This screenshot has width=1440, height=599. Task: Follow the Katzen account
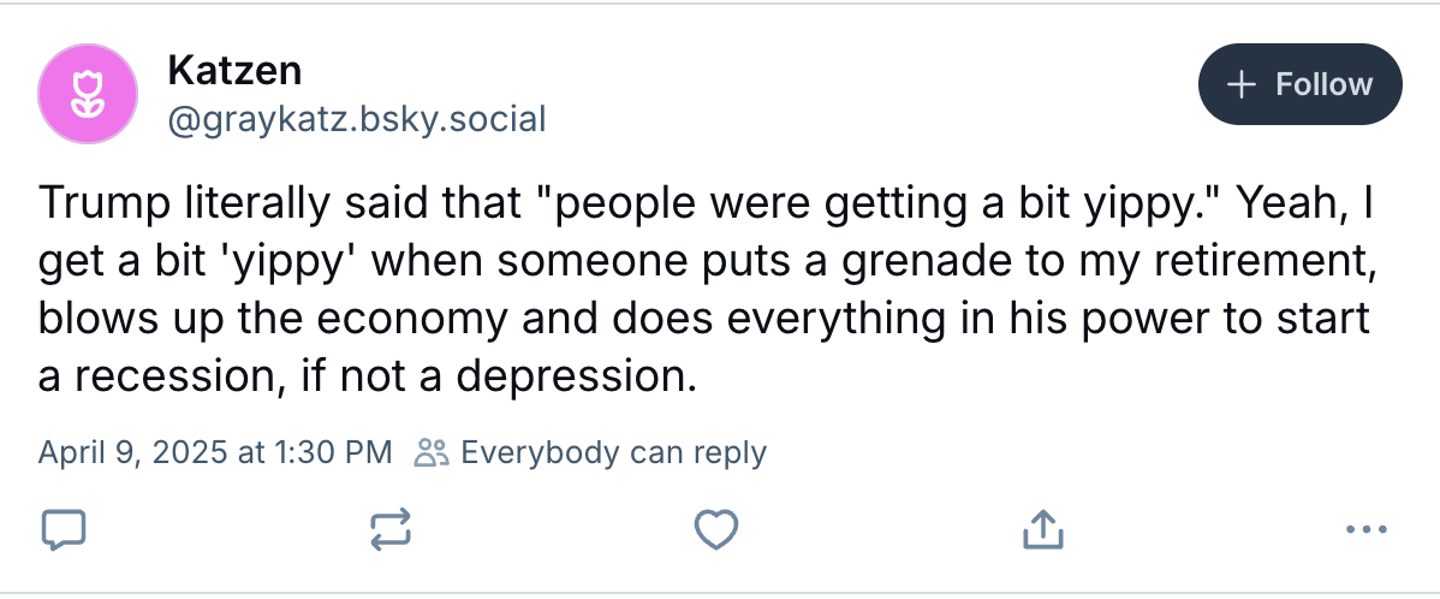[x=1299, y=85]
